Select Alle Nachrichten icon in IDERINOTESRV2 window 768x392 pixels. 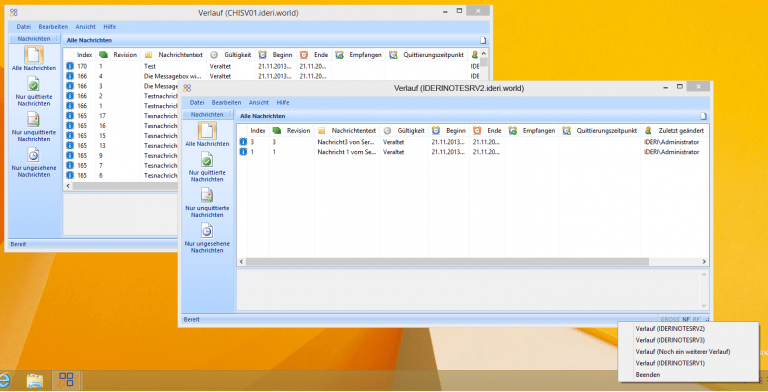click(x=207, y=131)
